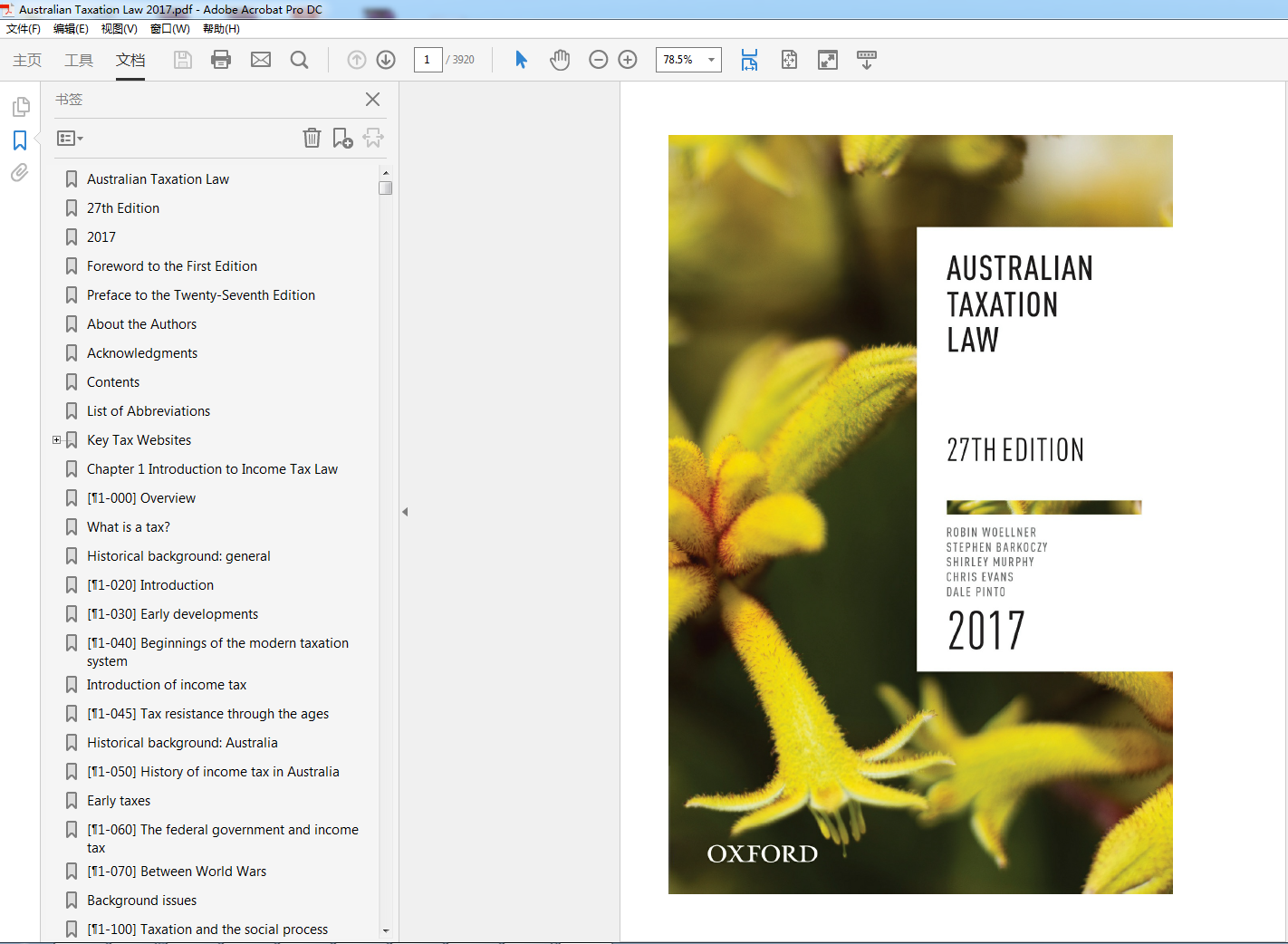Image resolution: width=1288 pixels, height=944 pixels.
Task: Select 'Historical background: Australia' bookmark
Action: 182,743
